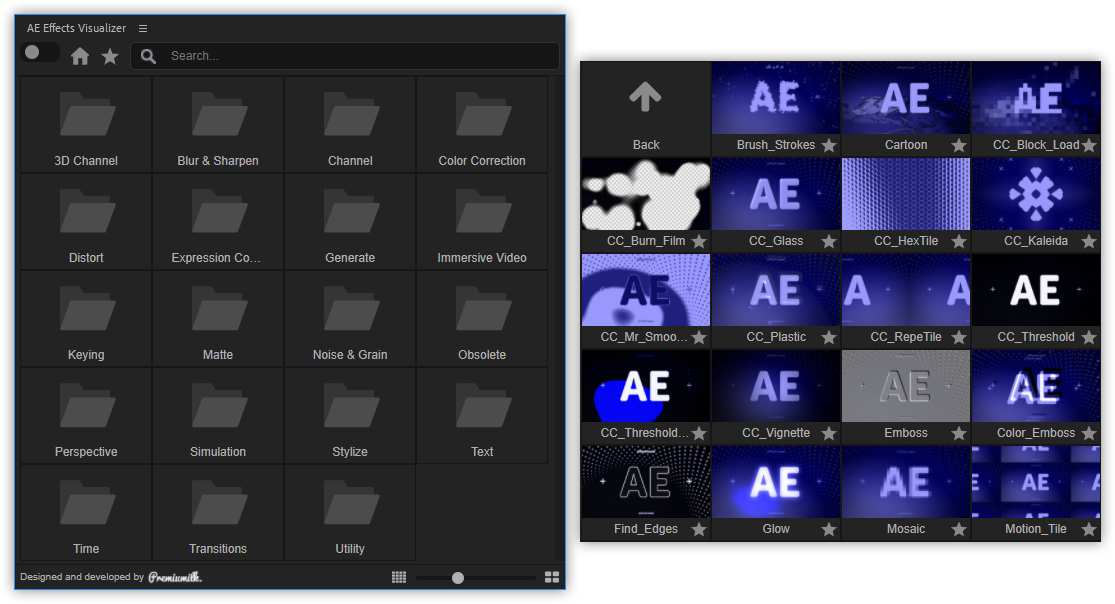The height and width of the screenshot is (604, 1115).
Task: Favorite the Brush_Strokes effect
Action: (829, 145)
